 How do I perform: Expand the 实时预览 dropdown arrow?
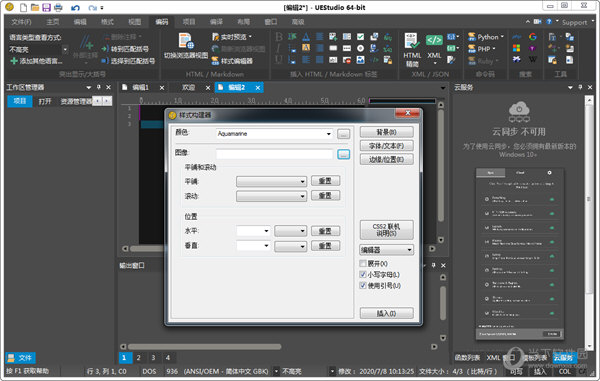click(x=250, y=37)
